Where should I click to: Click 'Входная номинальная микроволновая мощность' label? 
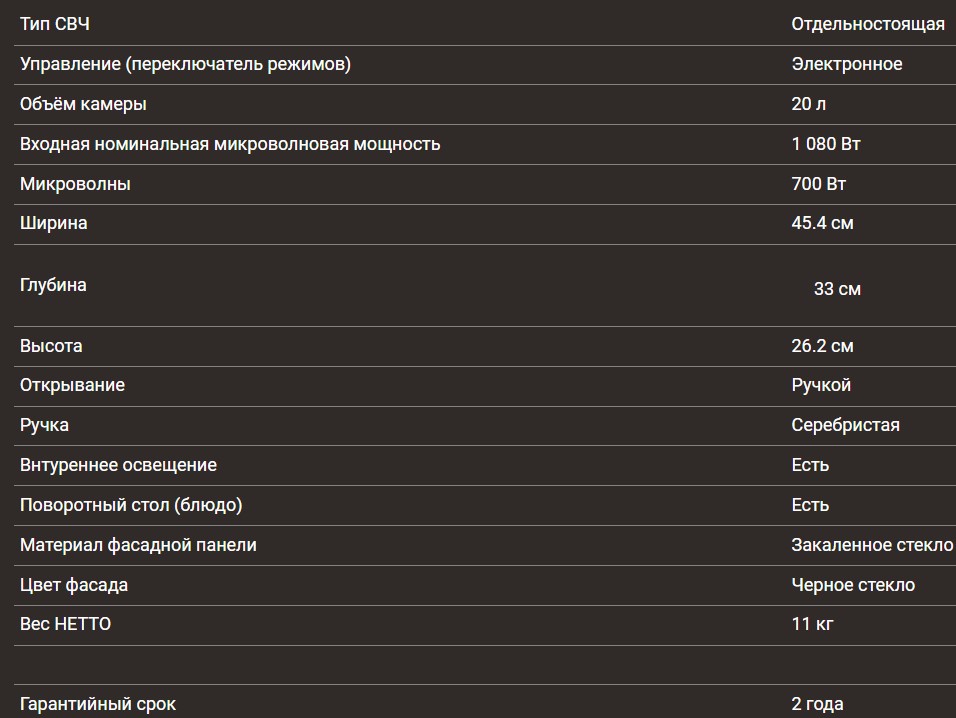coord(230,144)
